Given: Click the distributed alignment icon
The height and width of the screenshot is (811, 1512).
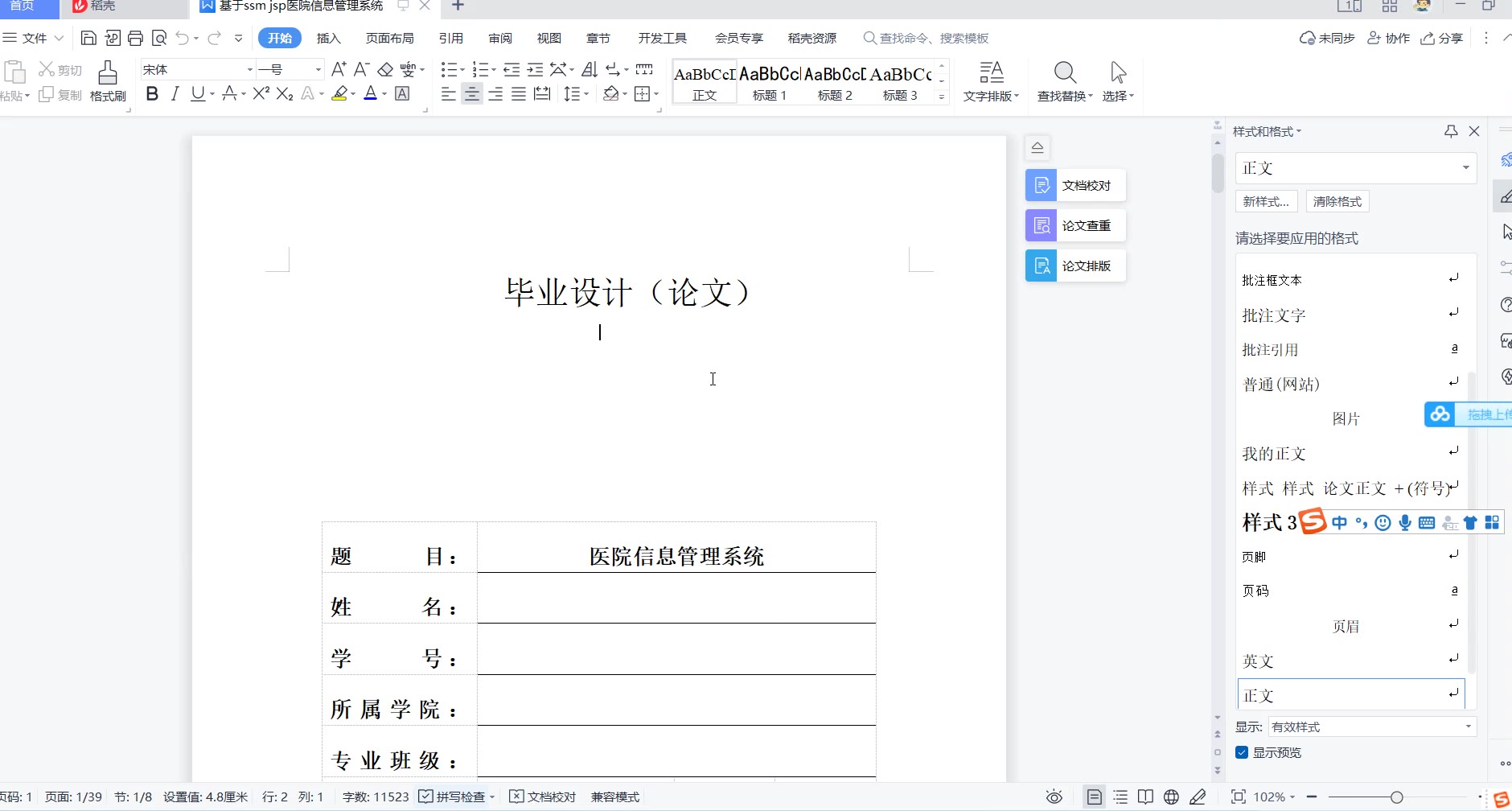Looking at the screenshot, I should [x=542, y=94].
